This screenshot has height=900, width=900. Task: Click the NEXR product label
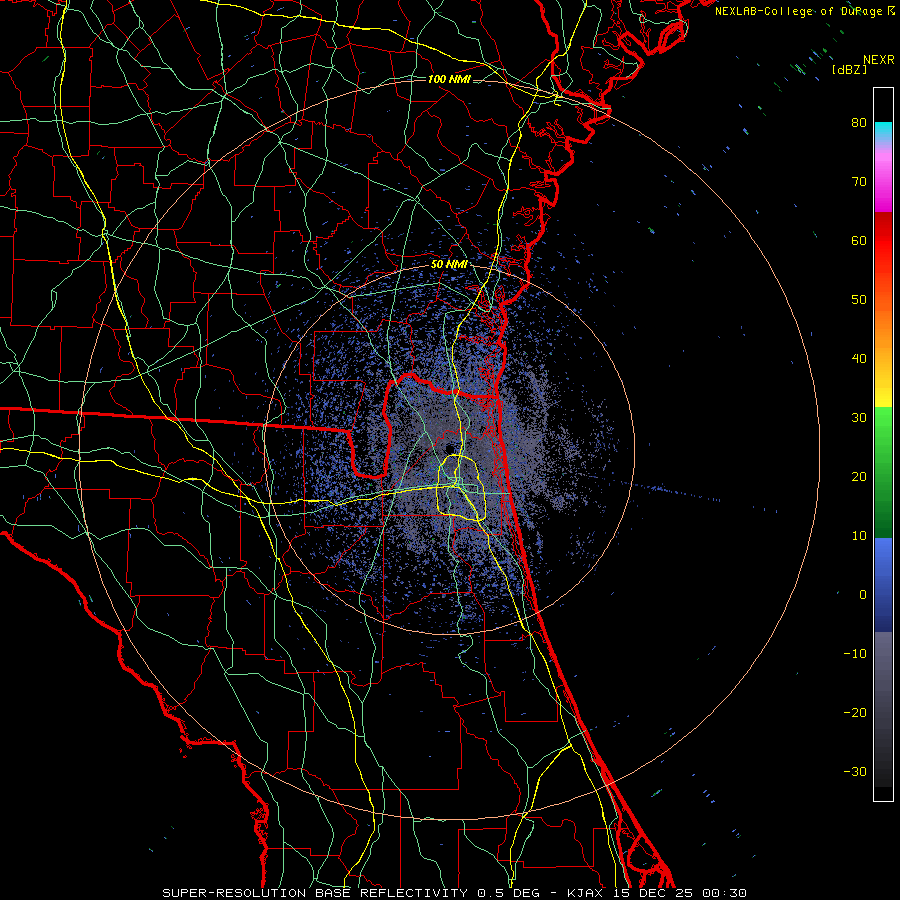coord(878,60)
